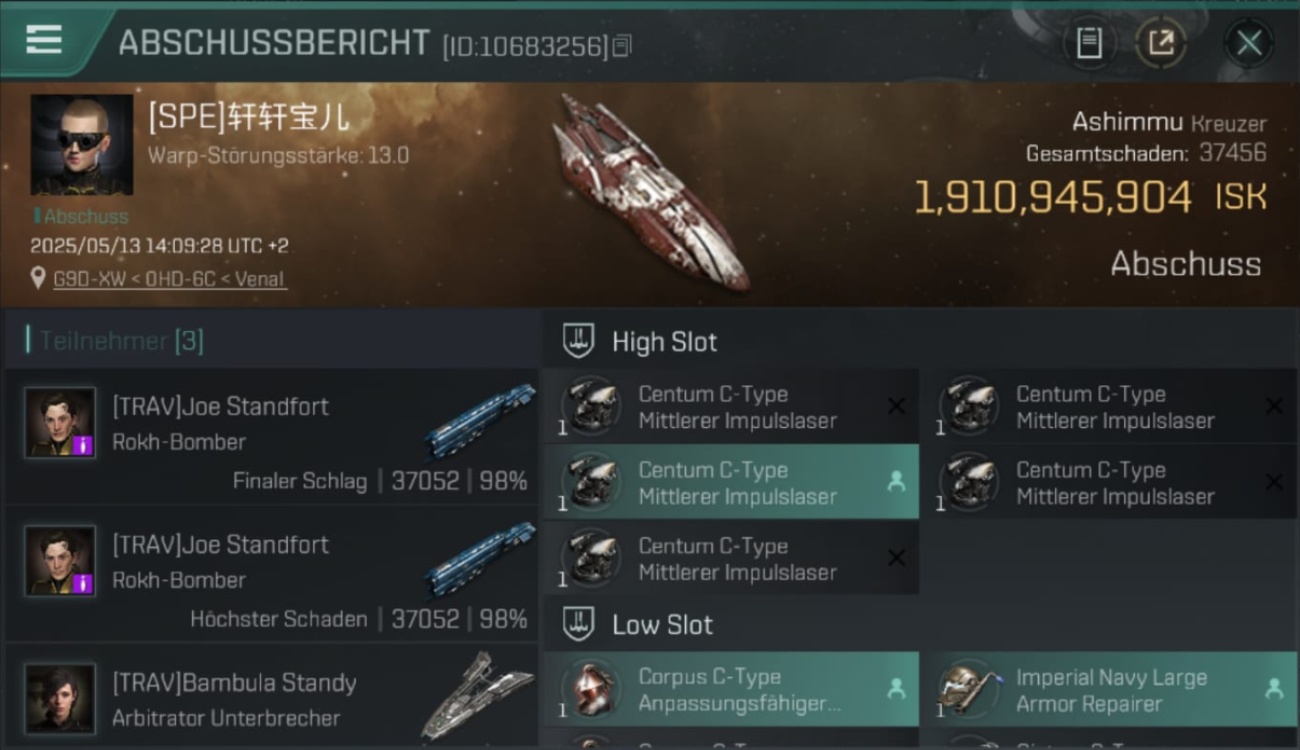Open pilot portrait of 轩轩宝儿

(x=82, y=145)
